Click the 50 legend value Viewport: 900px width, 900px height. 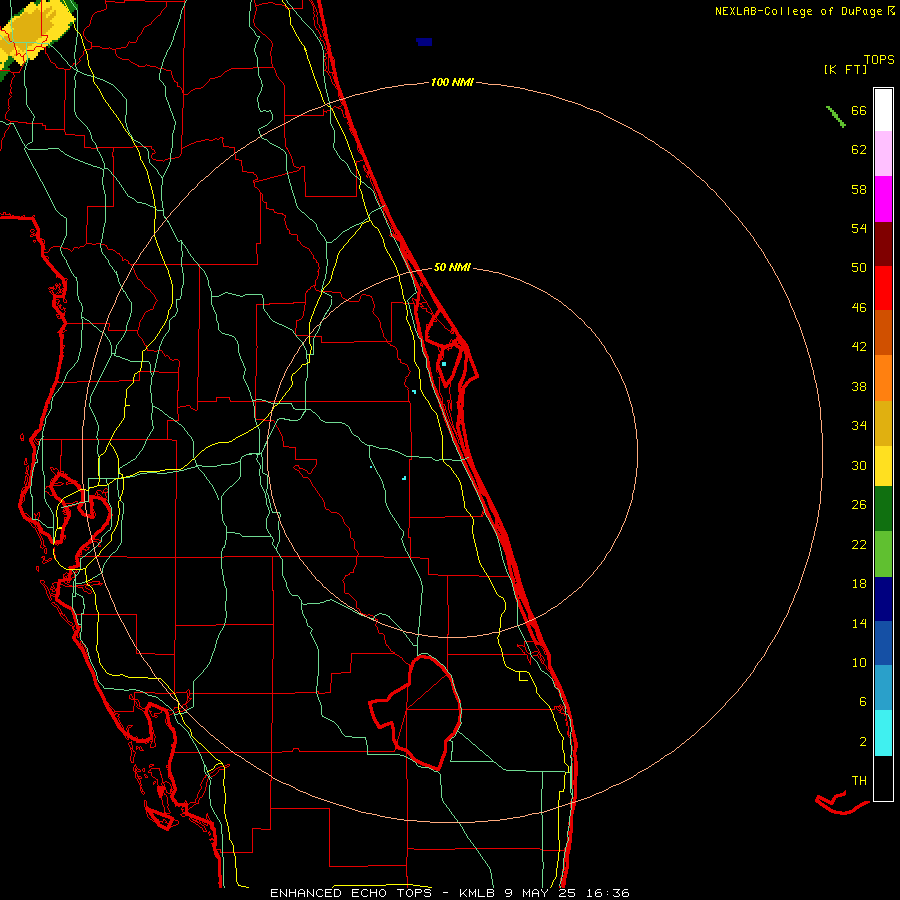[x=859, y=268]
